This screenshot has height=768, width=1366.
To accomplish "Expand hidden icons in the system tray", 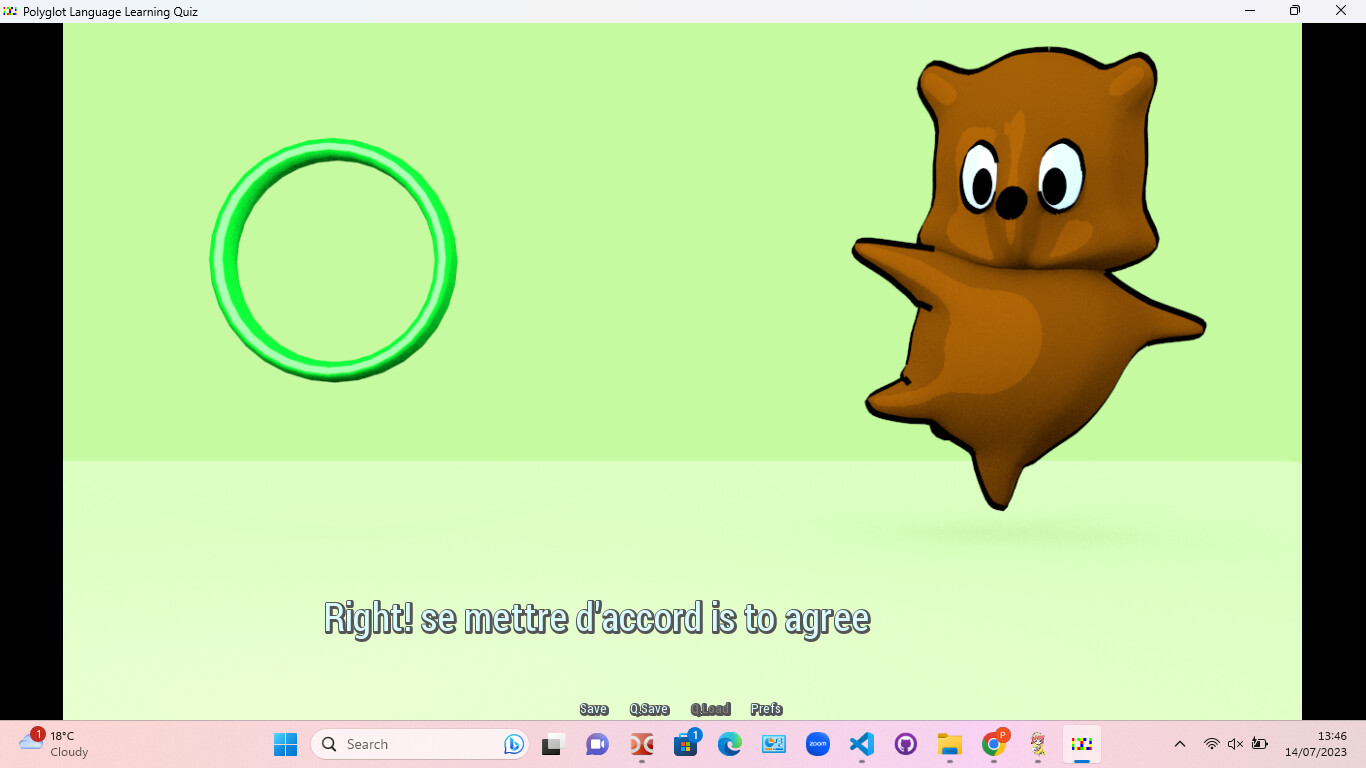I will pyautogui.click(x=1180, y=744).
